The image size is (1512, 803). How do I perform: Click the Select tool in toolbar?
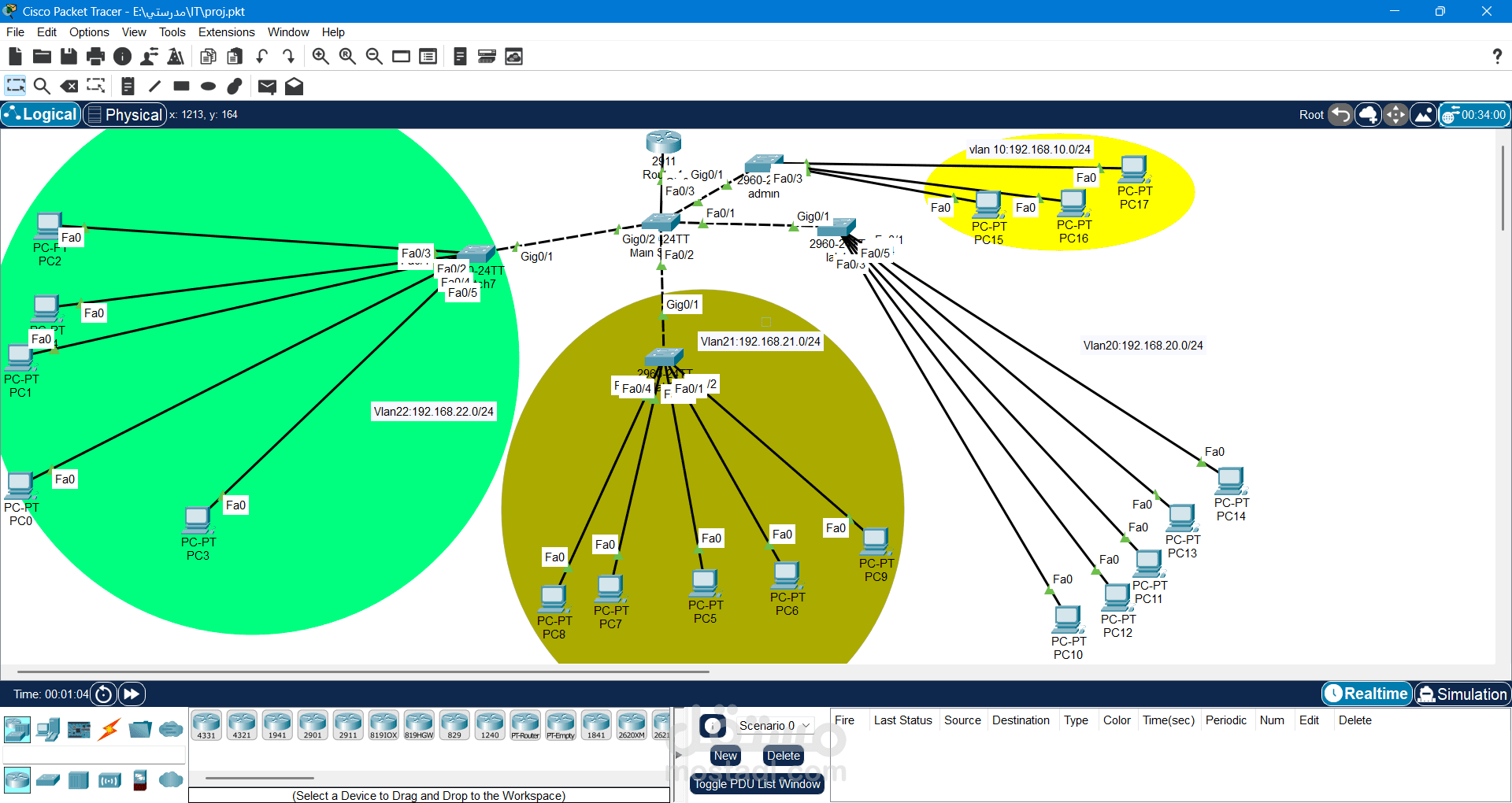point(16,86)
